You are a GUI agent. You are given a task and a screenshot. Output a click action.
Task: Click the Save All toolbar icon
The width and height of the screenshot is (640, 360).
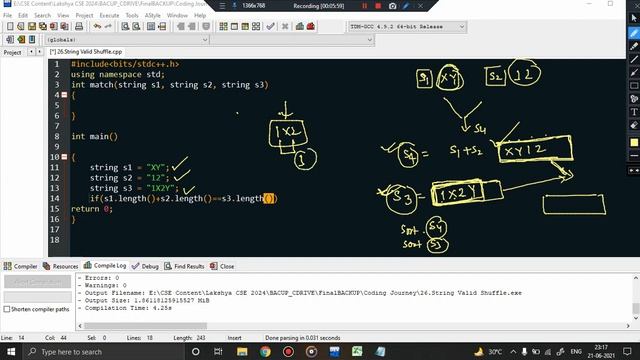tap(42, 27)
